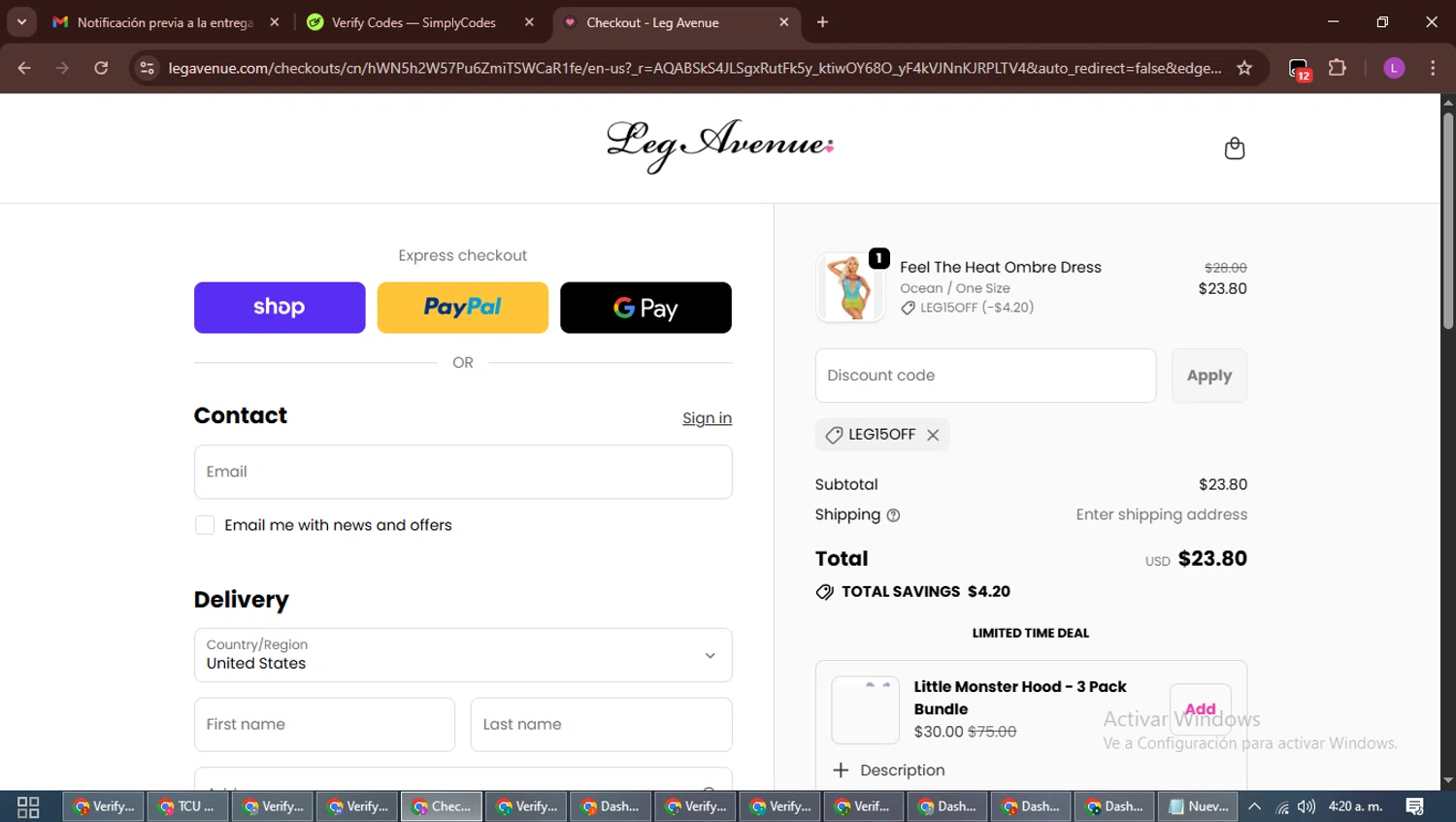
Task: Go forward in browser history
Action: click(62, 68)
